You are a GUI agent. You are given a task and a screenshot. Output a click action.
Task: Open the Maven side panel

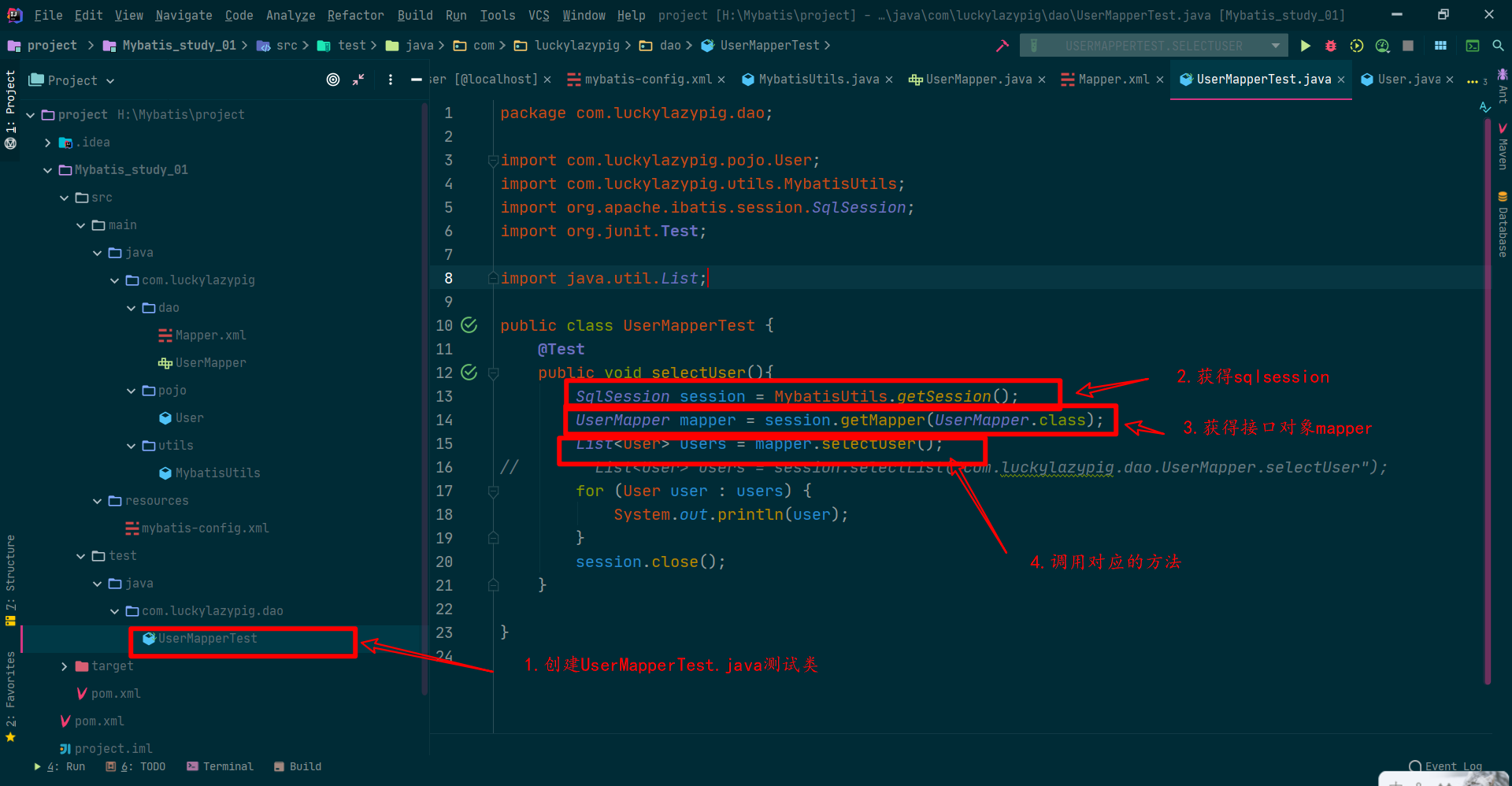pyautogui.click(x=1503, y=146)
